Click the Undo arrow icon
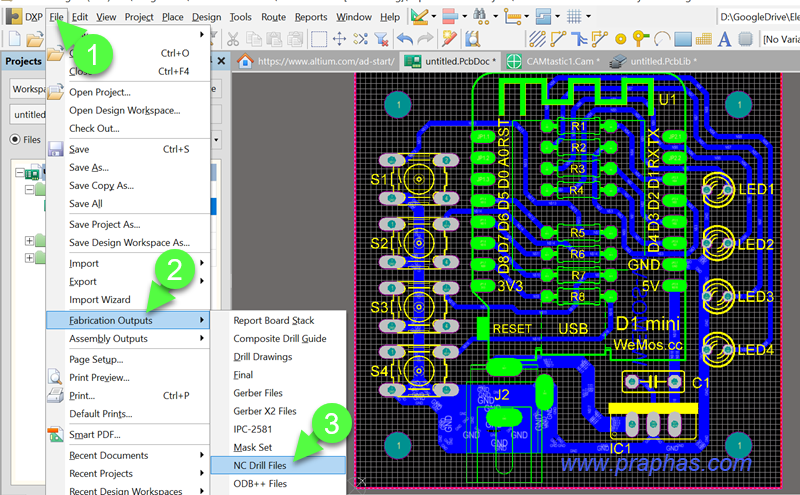Viewport: 800px width, 495px height. 405,39
